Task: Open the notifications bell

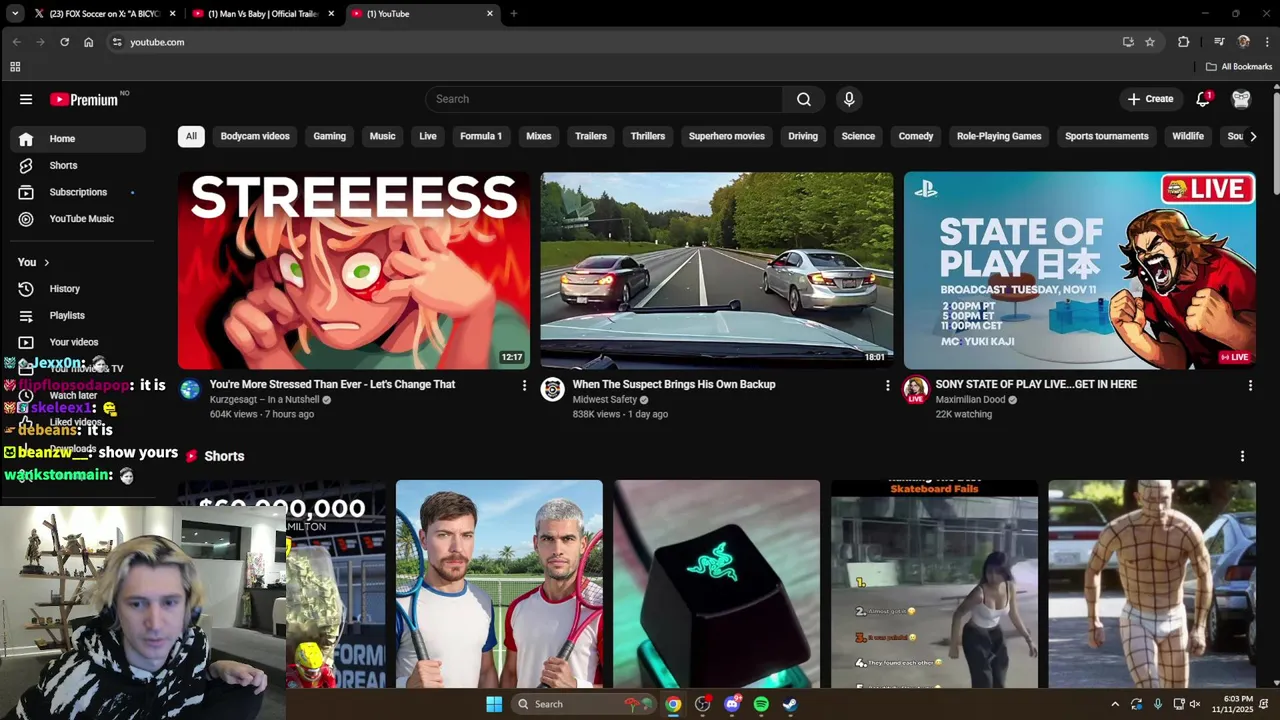Action: pos(1203,99)
